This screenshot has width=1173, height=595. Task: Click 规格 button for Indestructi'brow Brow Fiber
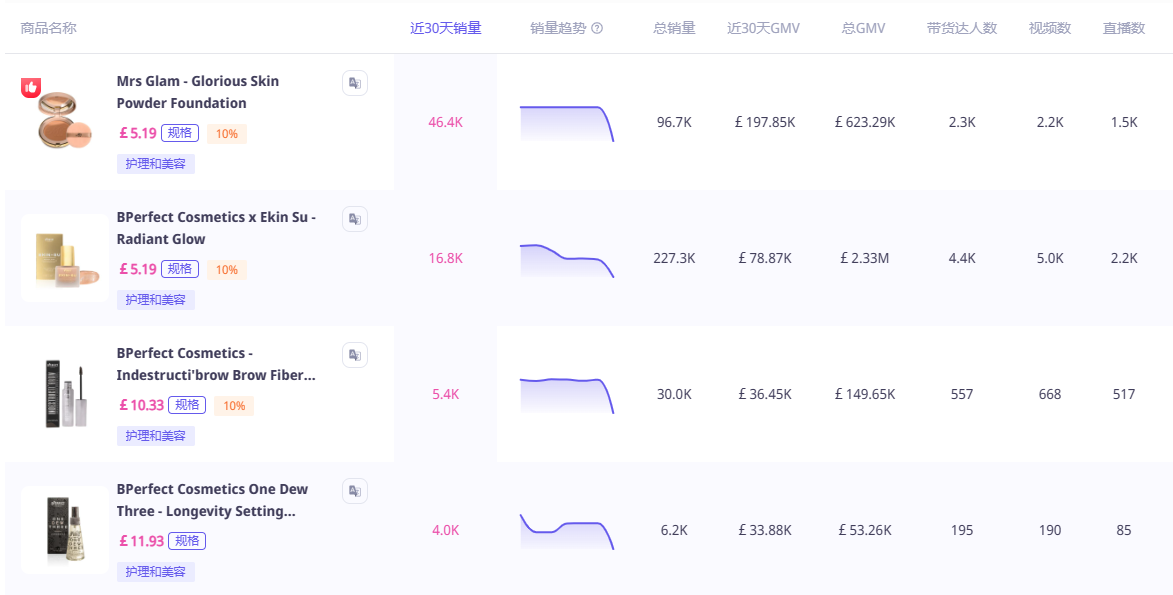(x=186, y=405)
